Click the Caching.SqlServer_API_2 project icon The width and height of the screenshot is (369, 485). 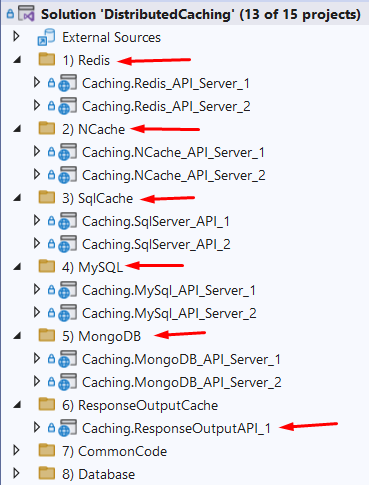point(67,244)
